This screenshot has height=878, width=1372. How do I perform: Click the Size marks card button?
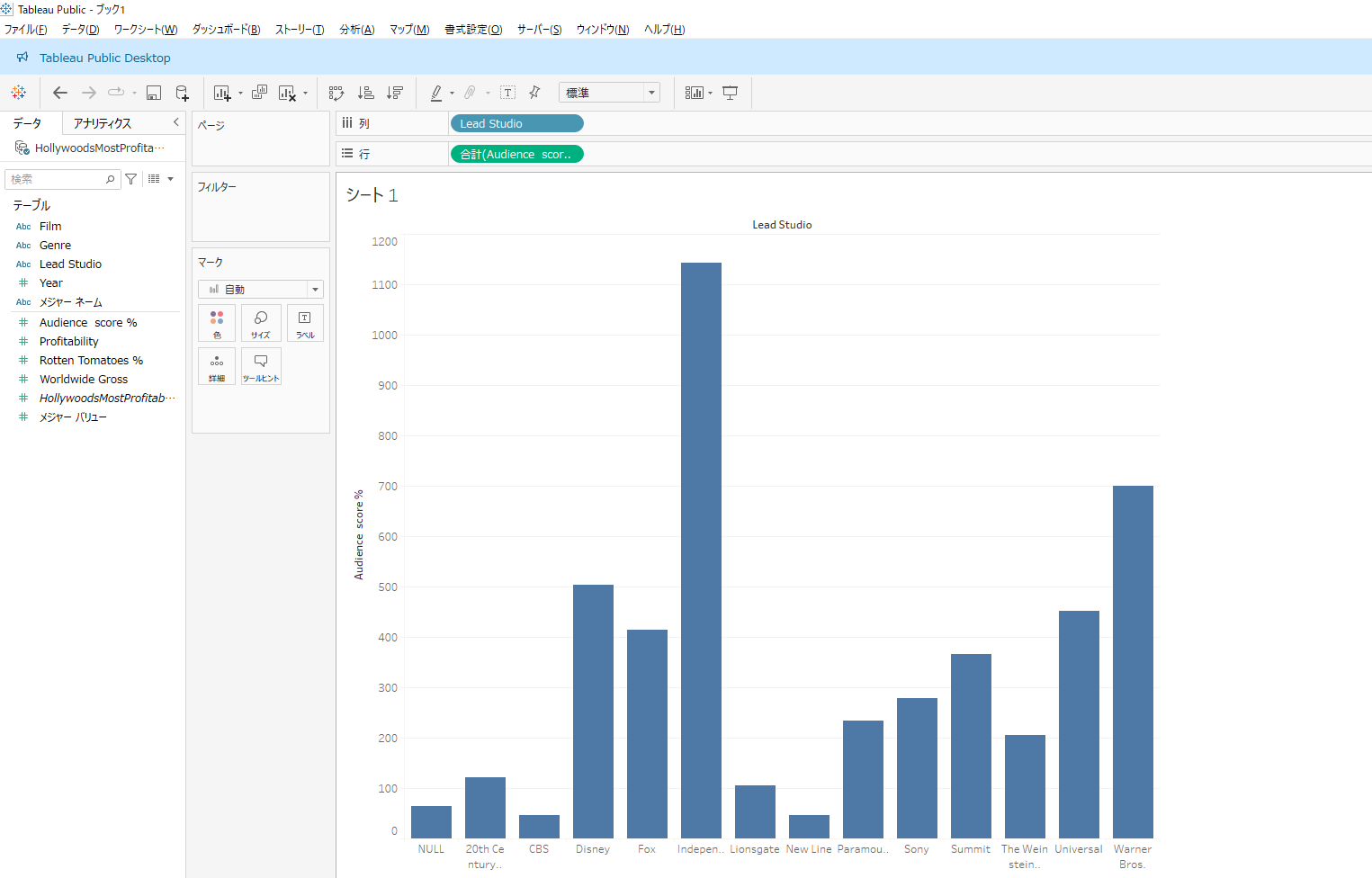pyautogui.click(x=261, y=323)
